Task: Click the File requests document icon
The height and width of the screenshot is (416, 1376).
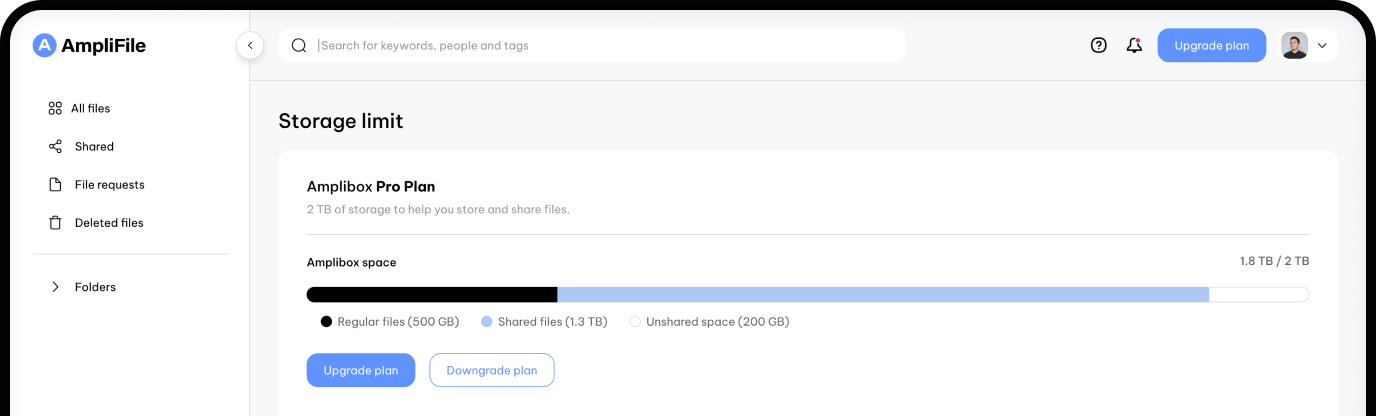Action: (x=55, y=185)
